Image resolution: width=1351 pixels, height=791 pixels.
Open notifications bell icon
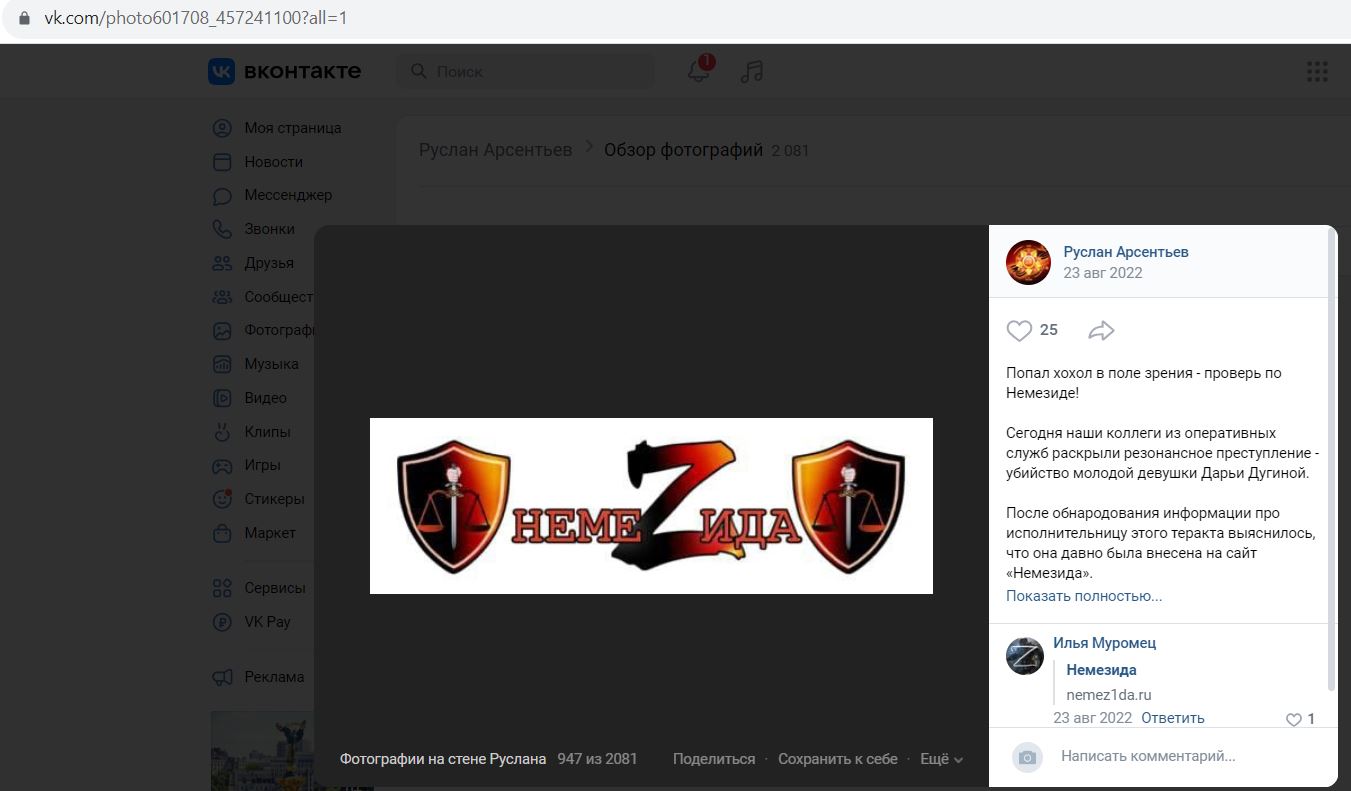698,72
